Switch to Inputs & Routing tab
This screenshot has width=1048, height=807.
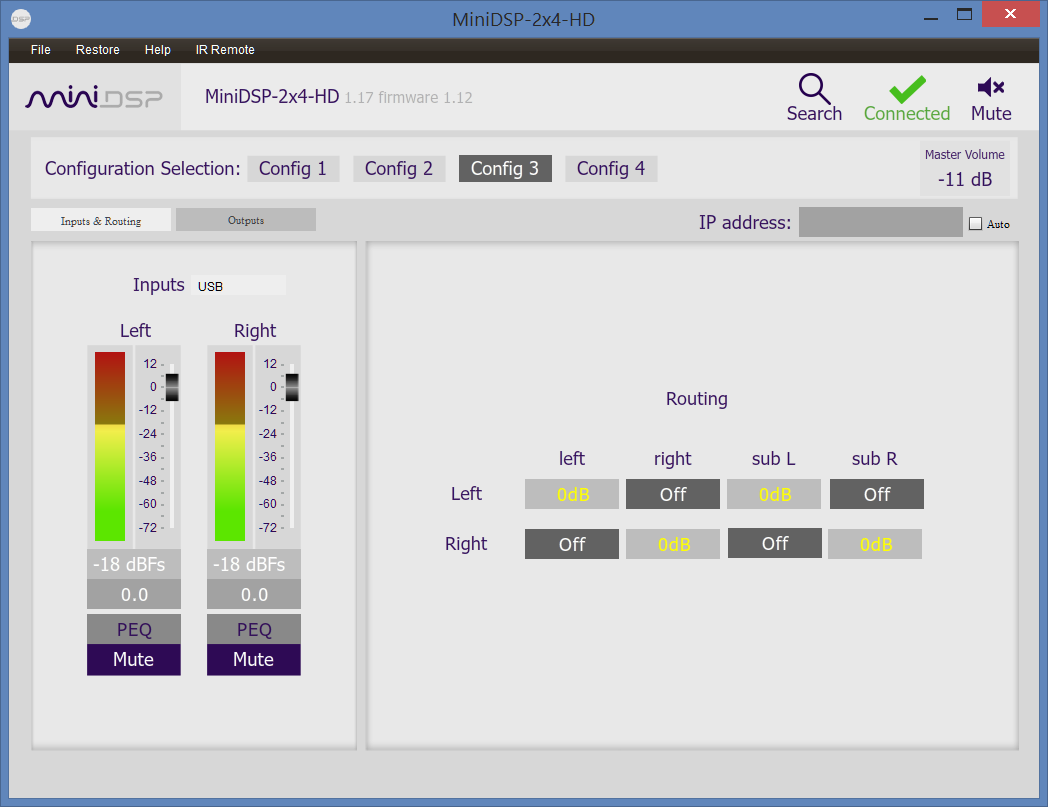[x=101, y=221]
